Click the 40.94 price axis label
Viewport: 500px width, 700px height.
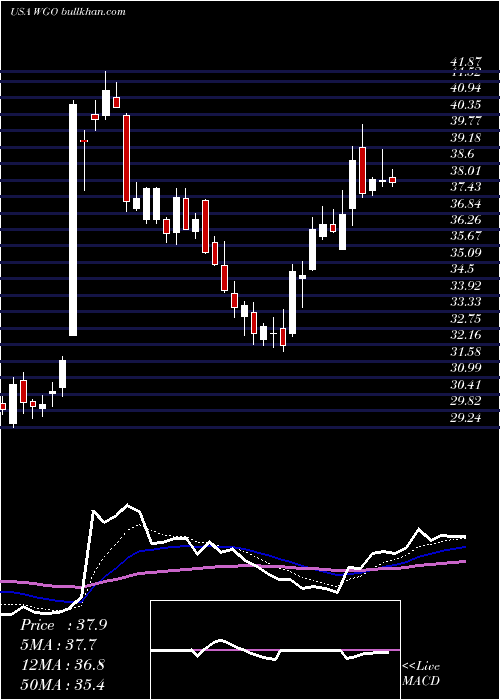tap(466, 88)
